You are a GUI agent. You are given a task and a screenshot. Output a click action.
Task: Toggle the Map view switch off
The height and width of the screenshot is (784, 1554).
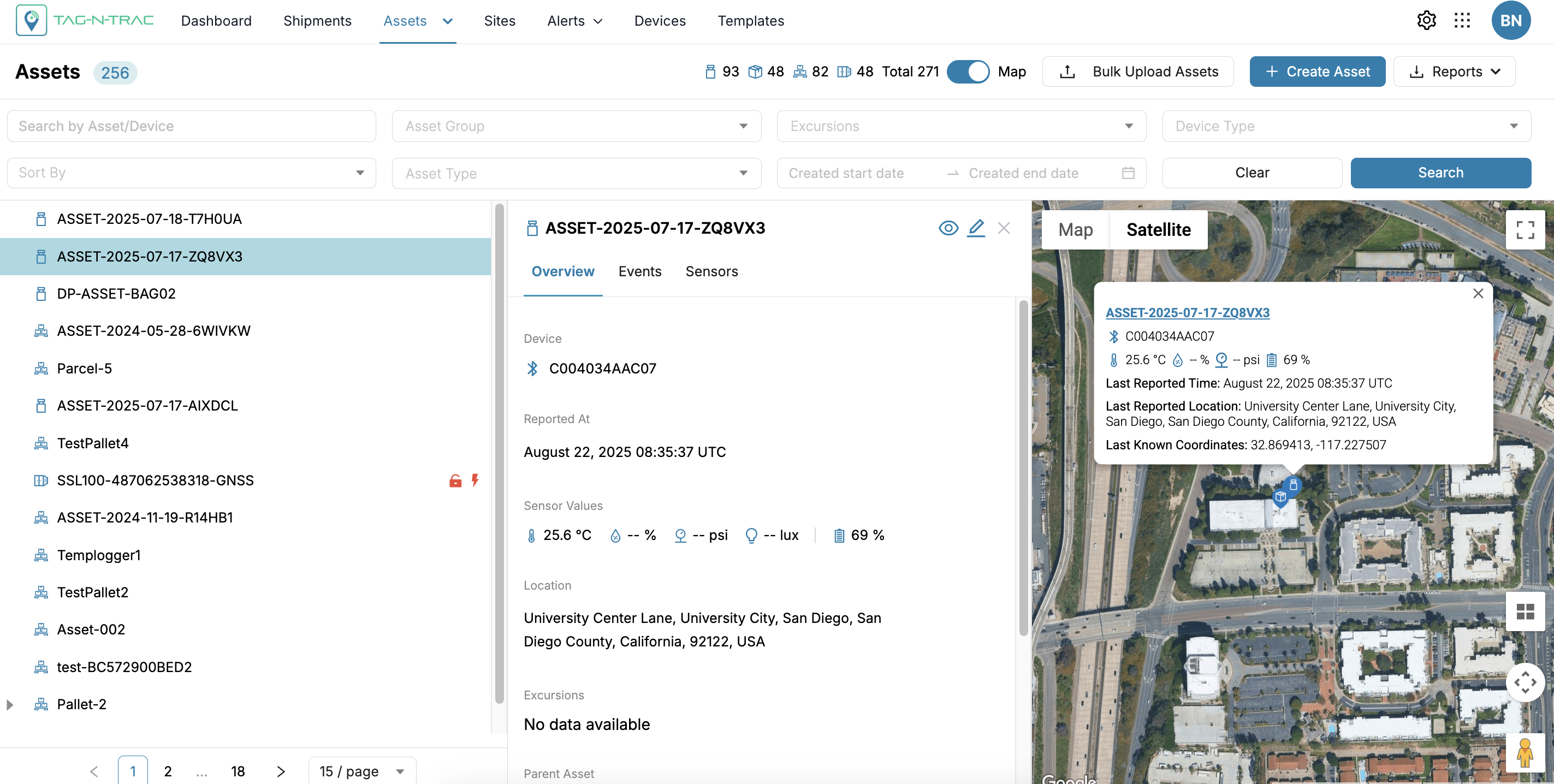click(x=968, y=72)
